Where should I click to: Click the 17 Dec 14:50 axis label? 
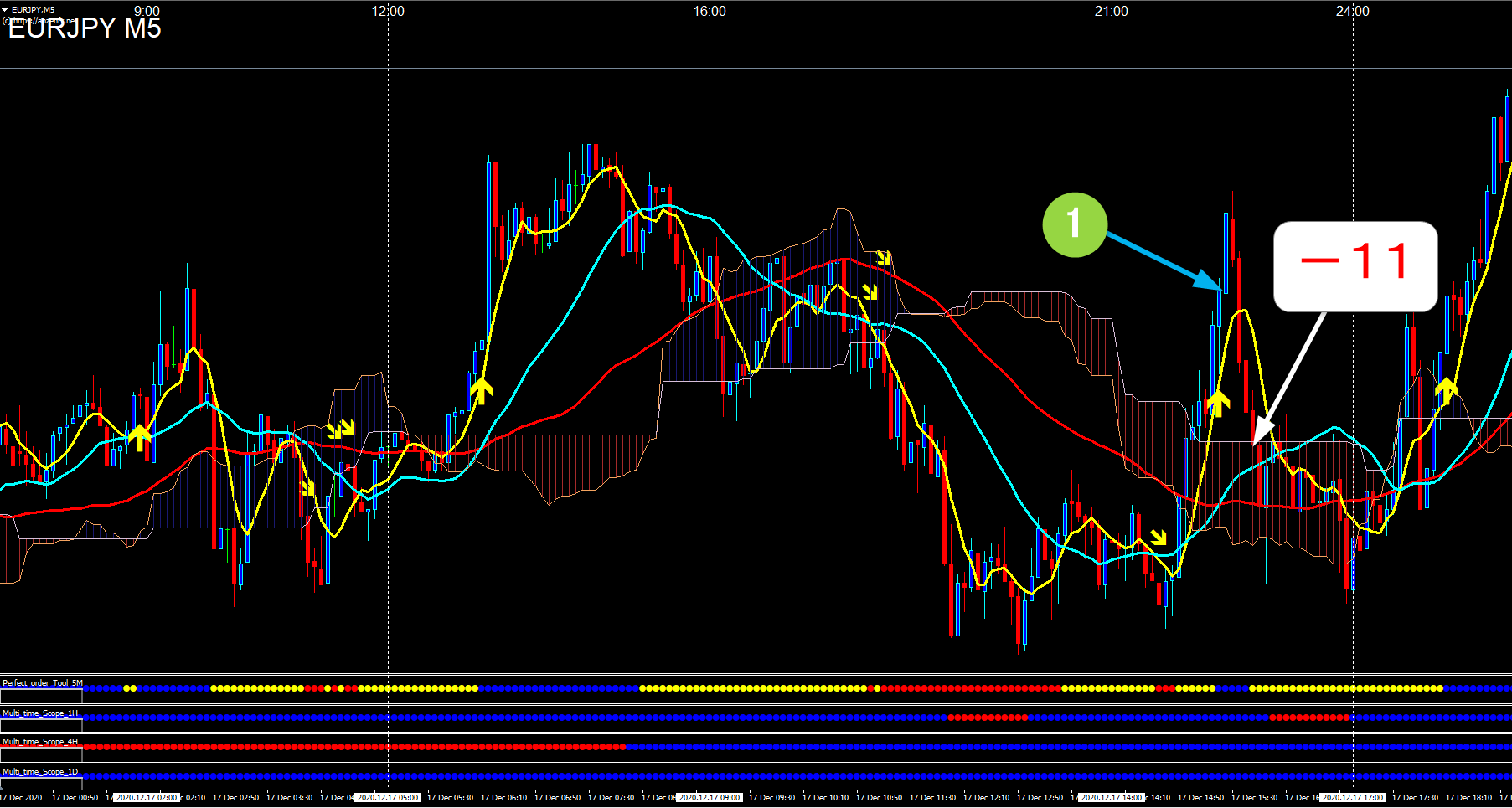click(1200, 798)
